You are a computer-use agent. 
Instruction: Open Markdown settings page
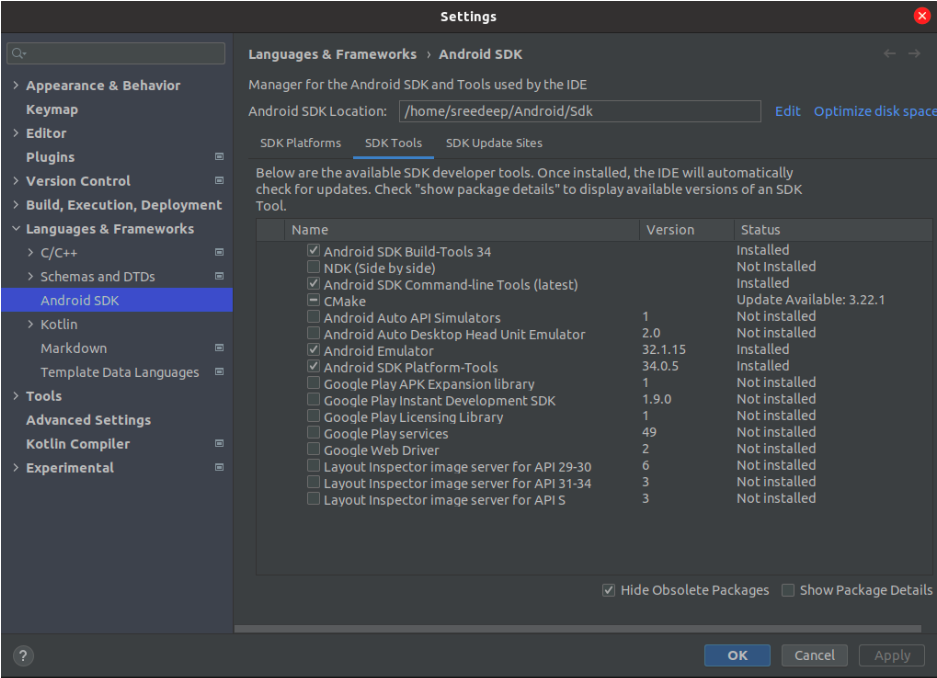[74, 348]
